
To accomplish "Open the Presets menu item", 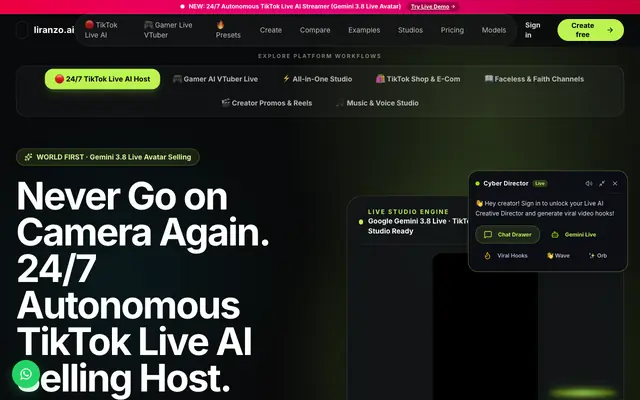I will point(228,30).
